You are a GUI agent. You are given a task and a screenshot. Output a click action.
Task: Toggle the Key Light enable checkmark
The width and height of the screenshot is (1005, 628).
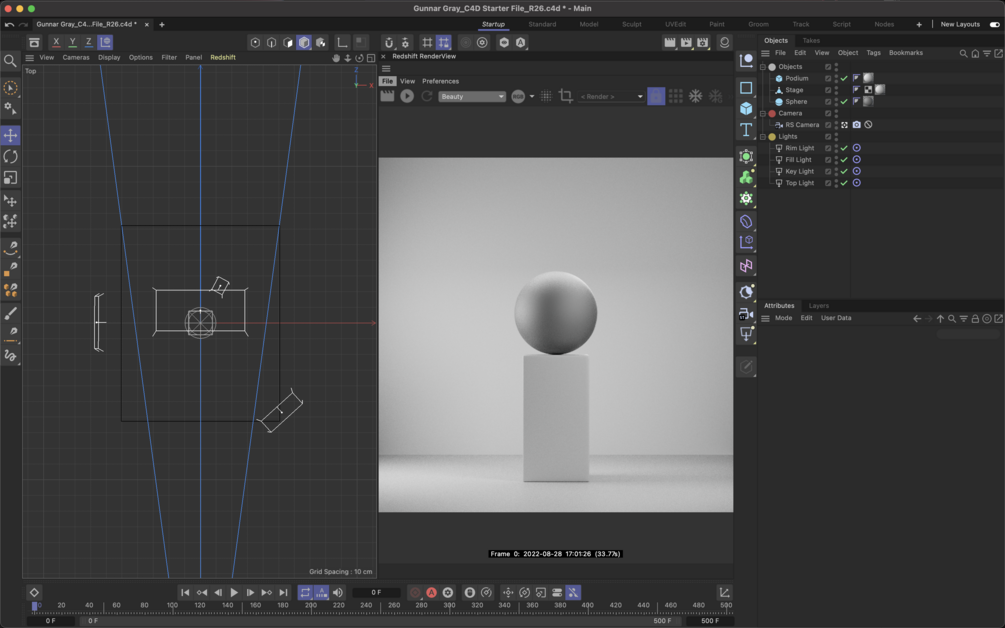[844, 171]
